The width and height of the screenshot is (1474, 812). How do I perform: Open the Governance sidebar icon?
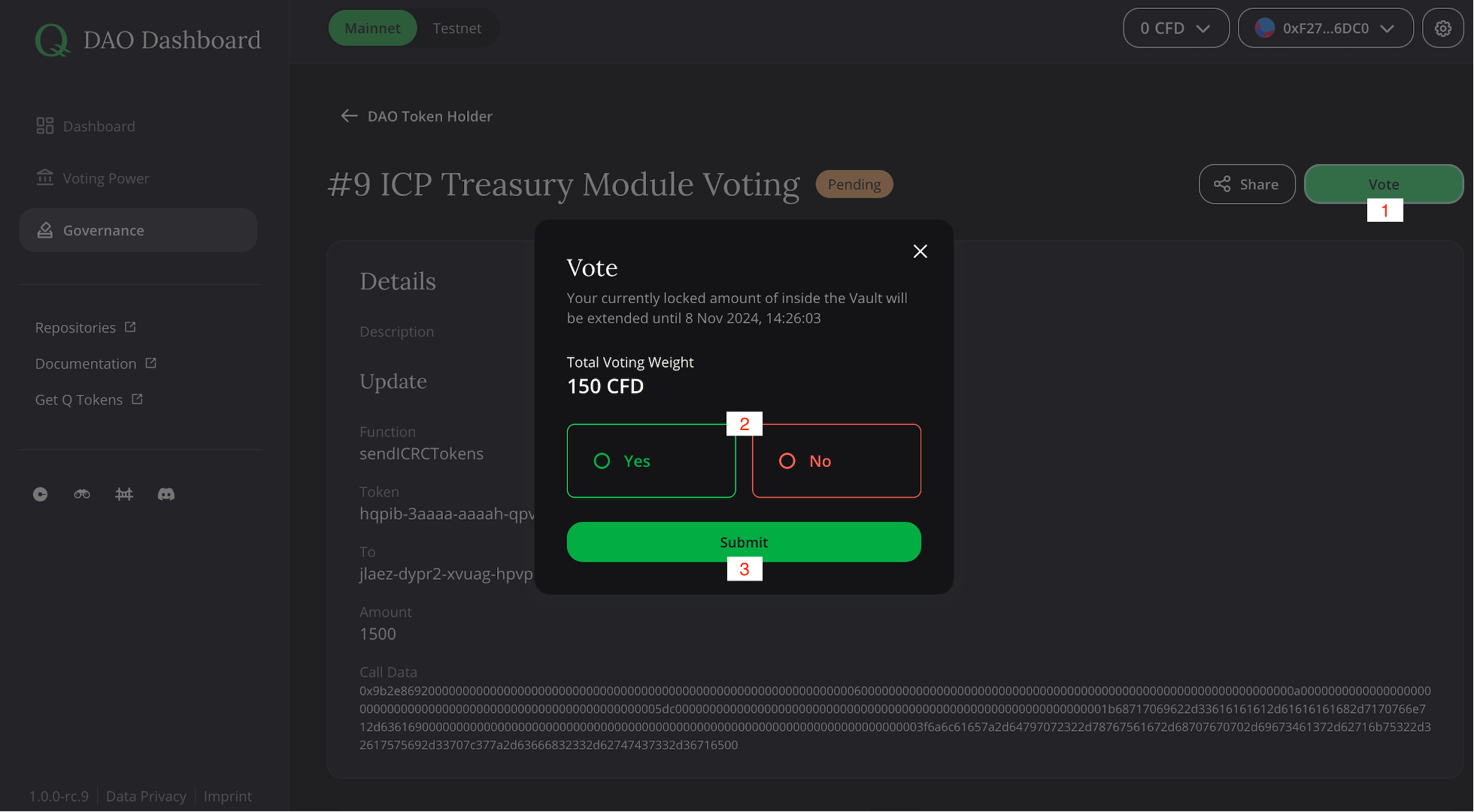[x=43, y=229]
